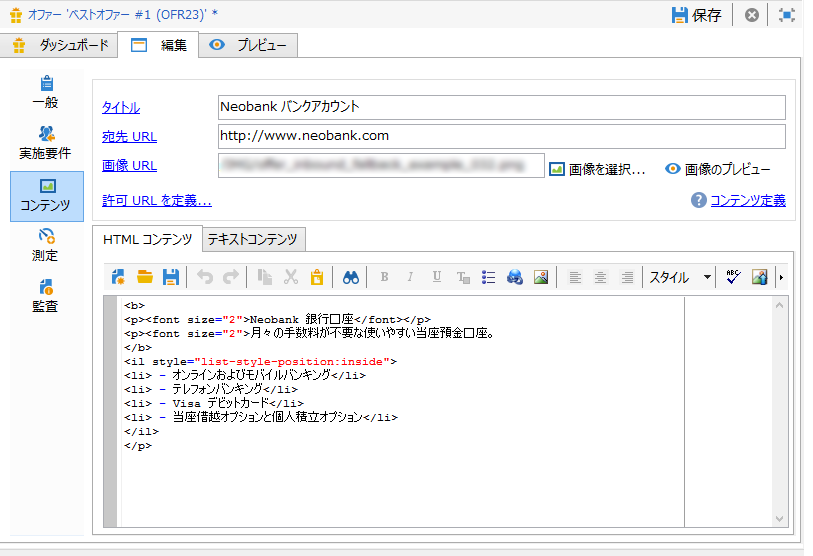Open the プレビュー tab
This screenshot has width=813, height=556.
(248, 45)
